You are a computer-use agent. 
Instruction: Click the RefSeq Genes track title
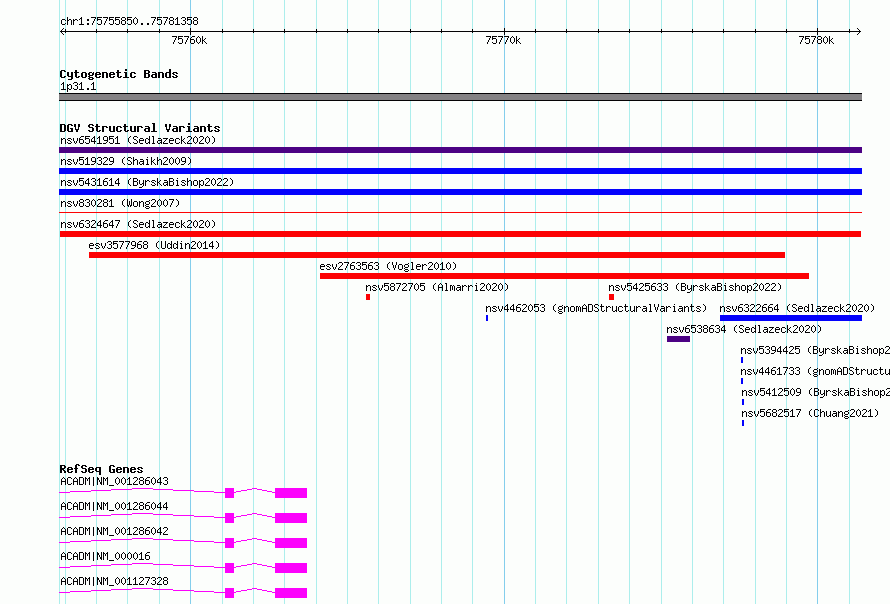click(101, 469)
